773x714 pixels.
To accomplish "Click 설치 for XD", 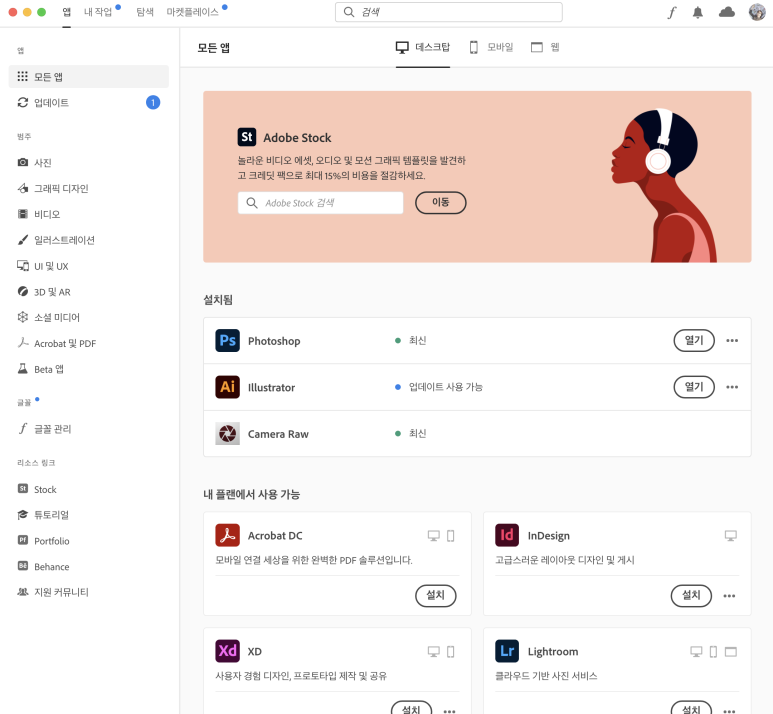I will pyautogui.click(x=412, y=708).
